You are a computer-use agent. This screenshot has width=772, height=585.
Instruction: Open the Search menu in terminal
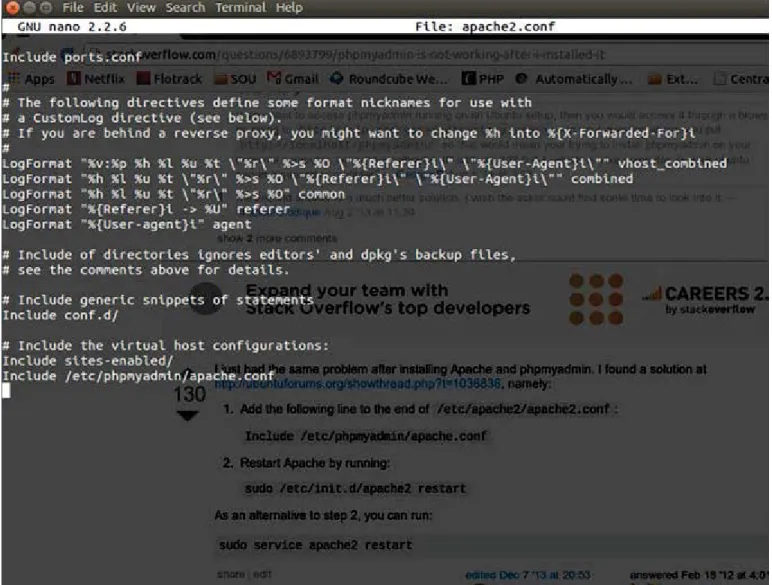click(185, 7)
